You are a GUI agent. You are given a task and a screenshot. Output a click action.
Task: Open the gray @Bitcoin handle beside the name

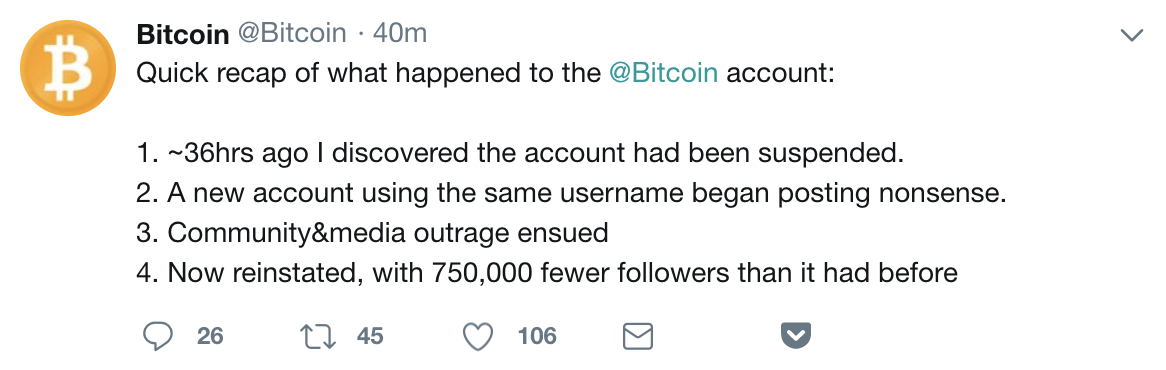point(292,33)
